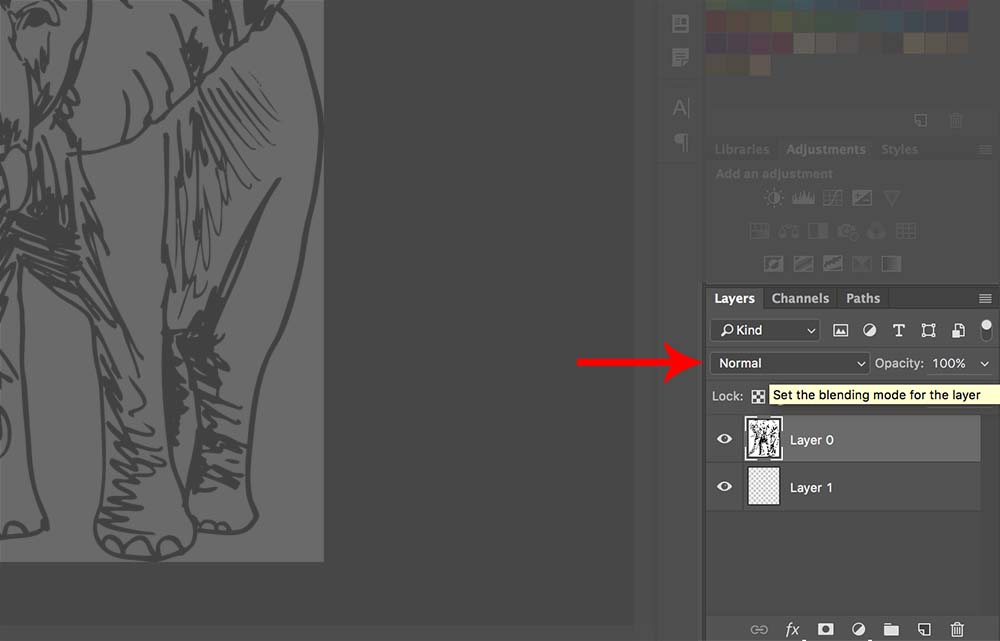The image size is (1000, 641).
Task: Open the Normal blending mode dropdown
Action: point(790,363)
